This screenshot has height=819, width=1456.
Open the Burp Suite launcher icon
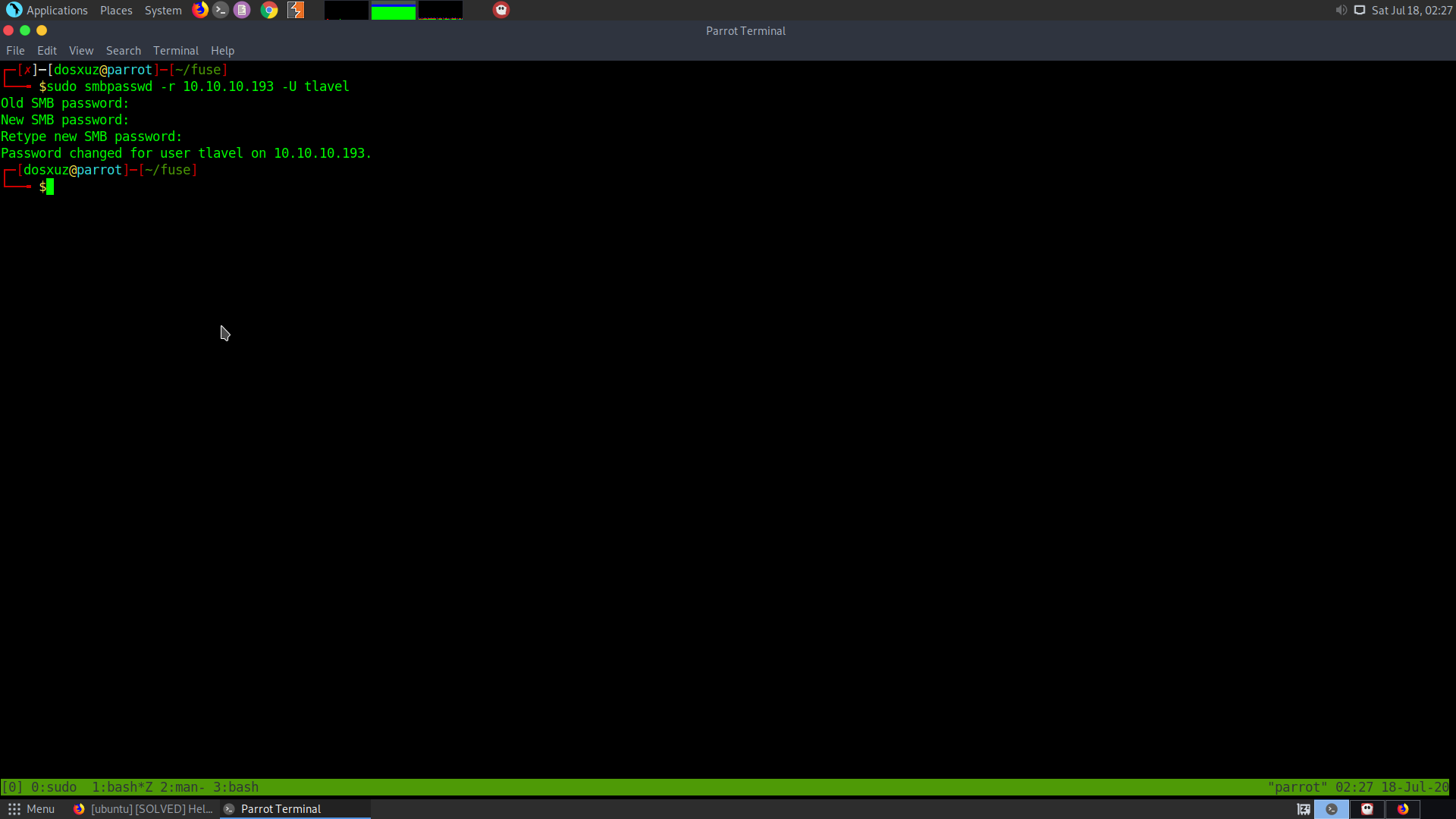click(296, 10)
